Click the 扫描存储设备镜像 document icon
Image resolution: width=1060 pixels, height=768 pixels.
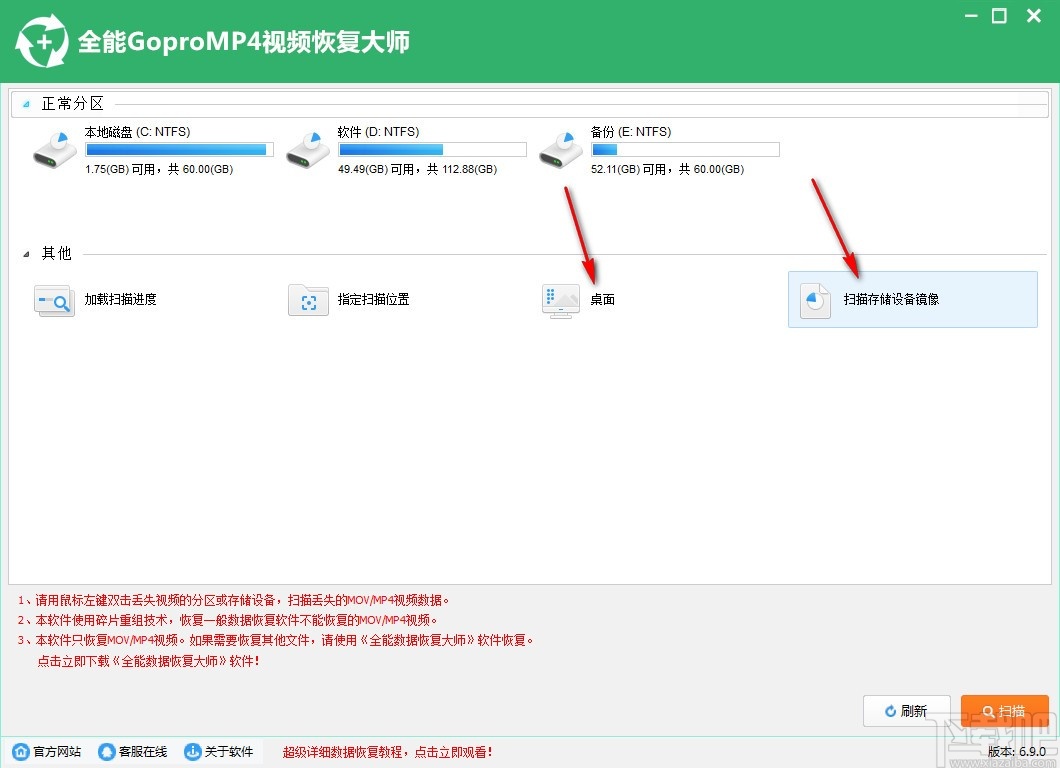pyautogui.click(x=815, y=300)
